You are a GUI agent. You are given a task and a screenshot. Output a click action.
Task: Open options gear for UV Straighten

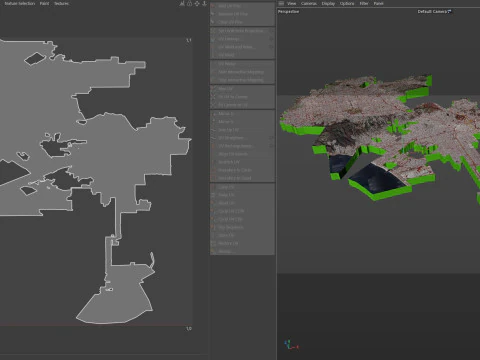point(271,138)
